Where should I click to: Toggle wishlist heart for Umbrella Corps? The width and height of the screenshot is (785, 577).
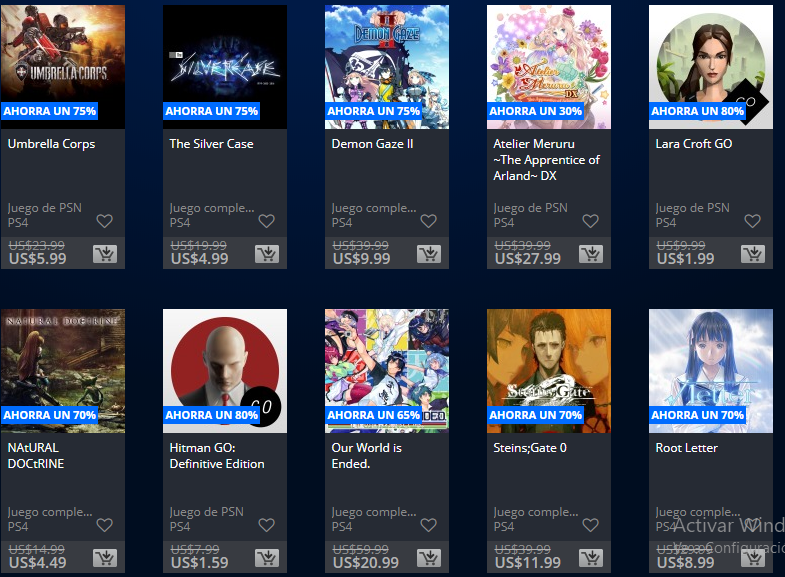105,221
